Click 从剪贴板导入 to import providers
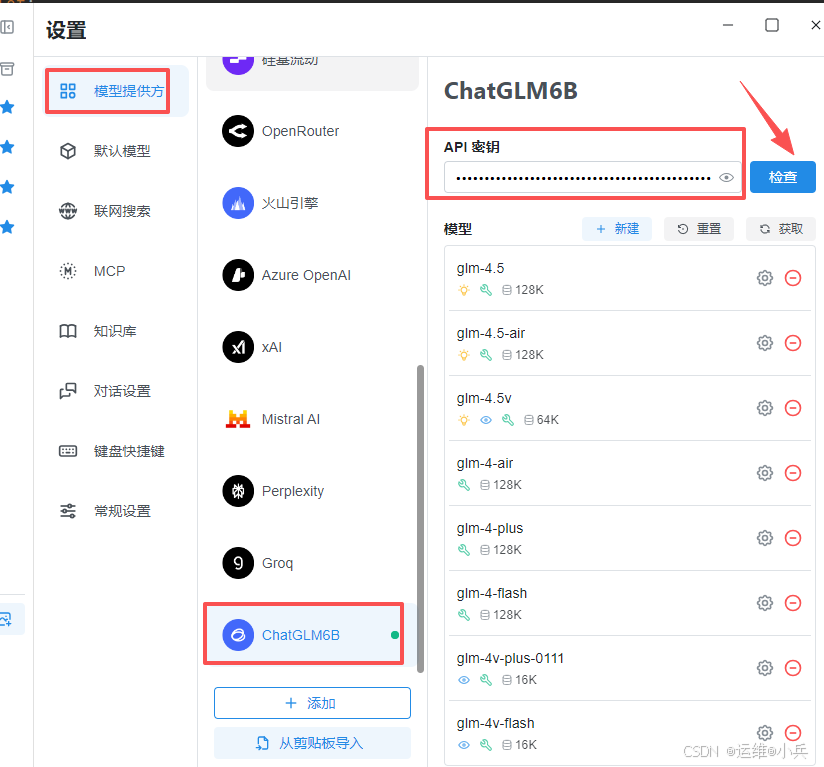 312,741
